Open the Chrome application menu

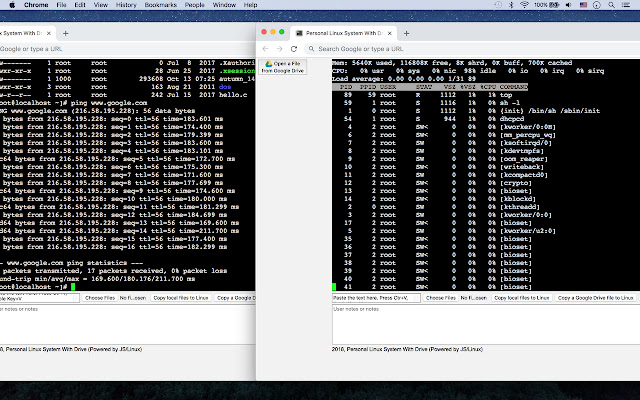tap(36, 5)
